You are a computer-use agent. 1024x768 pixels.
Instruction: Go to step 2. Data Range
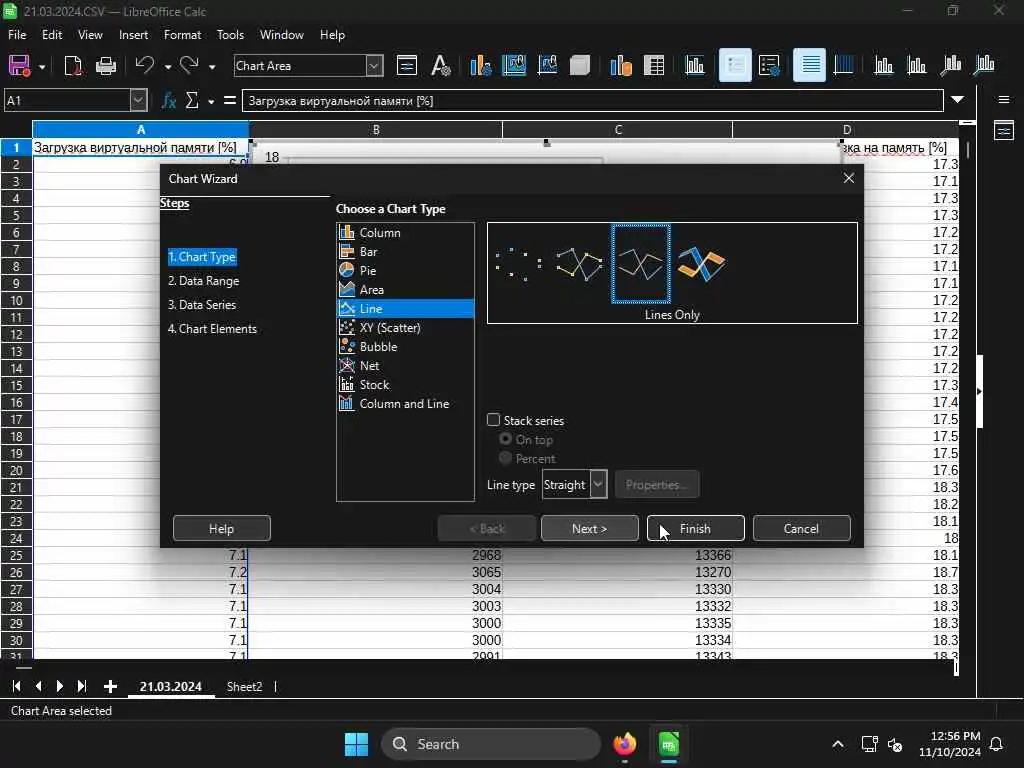coord(203,281)
